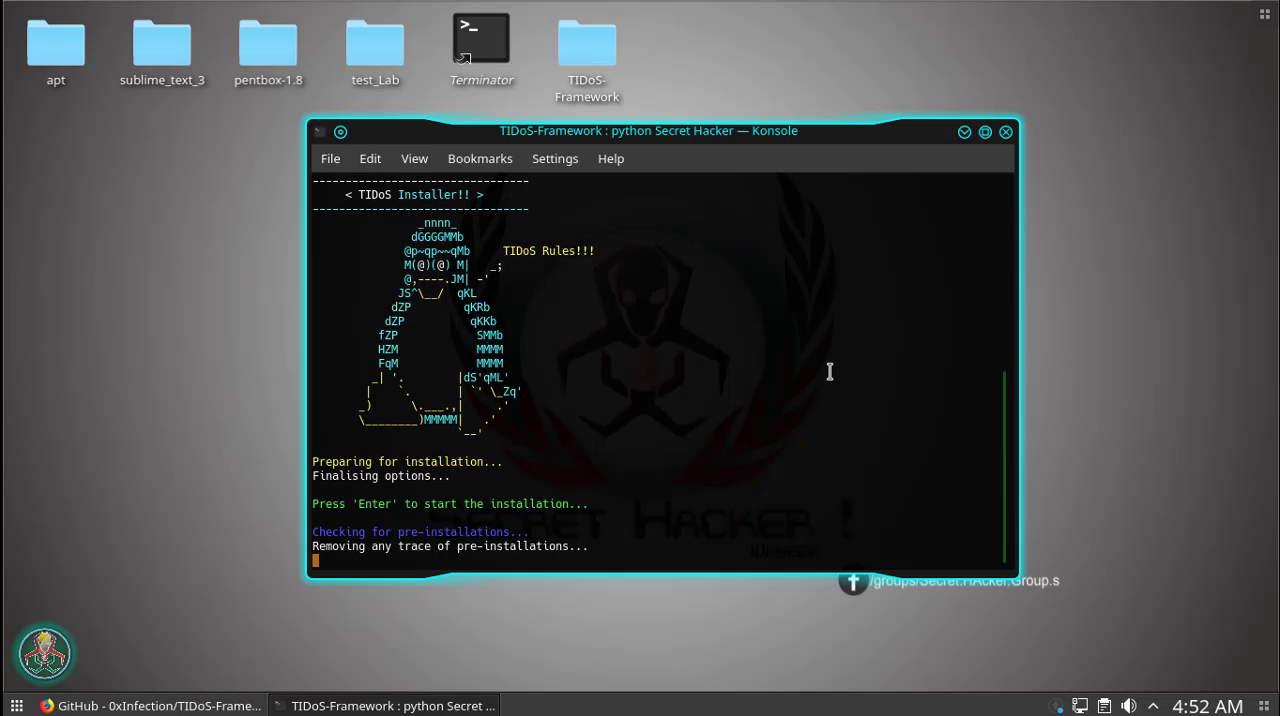Open the application launcher grid icon
This screenshot has width=1280, height=716.
click(16, 705)
